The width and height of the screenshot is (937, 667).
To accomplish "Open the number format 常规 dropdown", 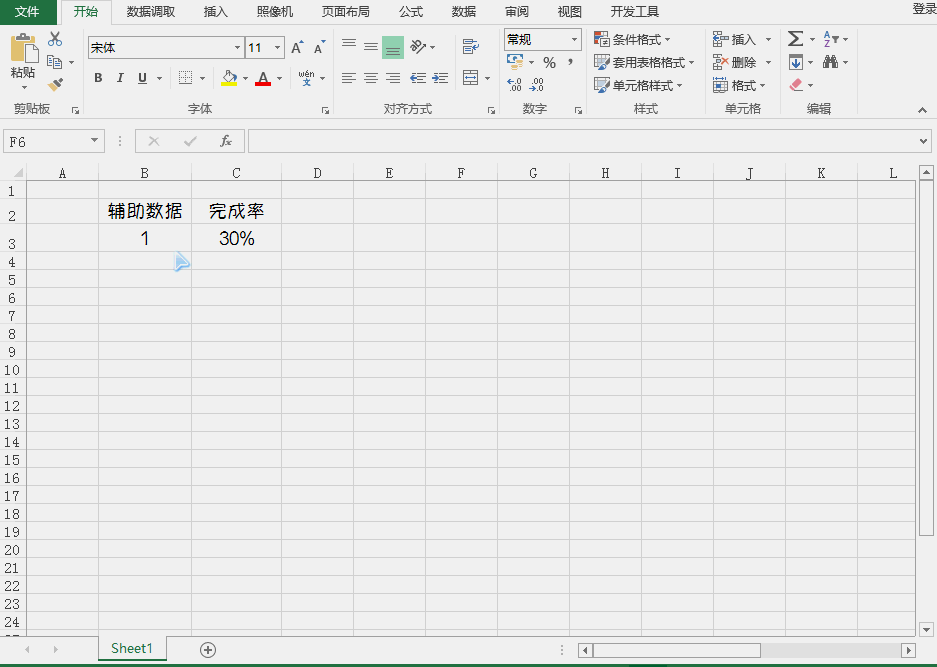I will click(x=573, y=39).
